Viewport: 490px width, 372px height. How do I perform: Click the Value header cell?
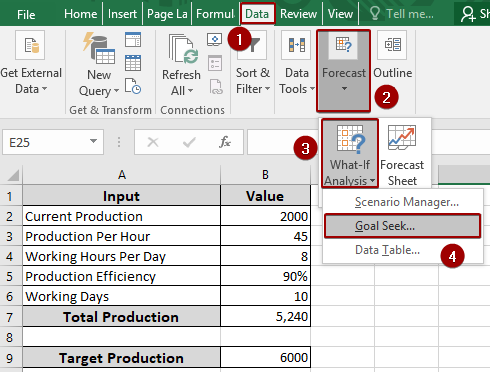[265, 196]
